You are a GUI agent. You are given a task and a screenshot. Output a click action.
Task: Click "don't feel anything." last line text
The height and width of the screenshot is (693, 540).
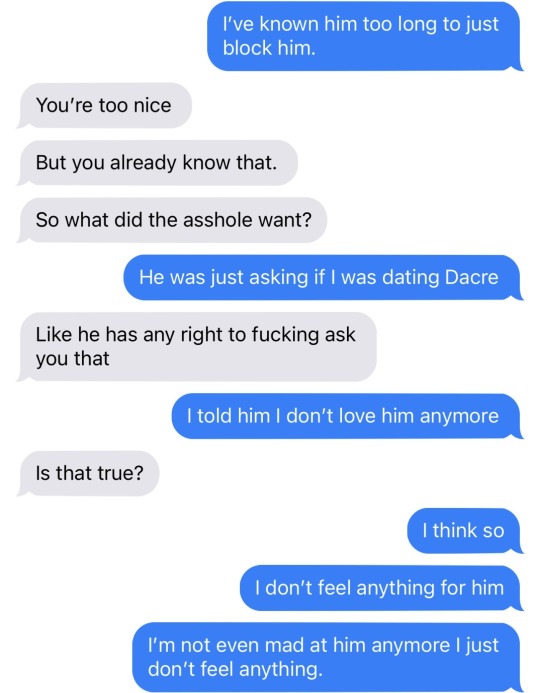coord(235,669)
